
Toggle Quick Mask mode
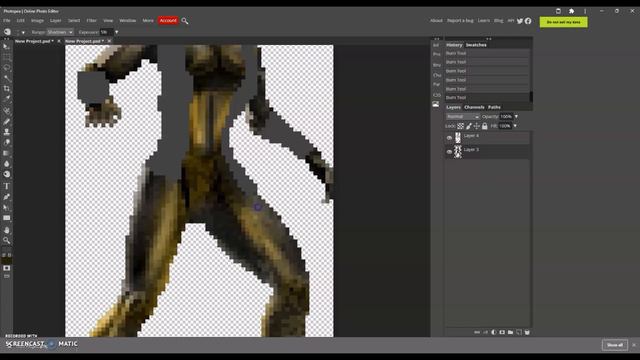(7, 268)
